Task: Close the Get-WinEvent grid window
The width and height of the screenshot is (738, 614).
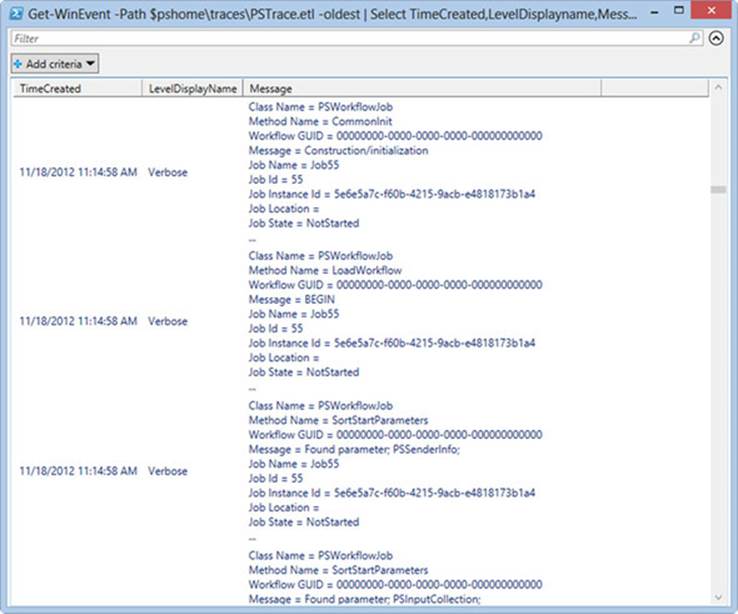Action: click(x=711, y=10)
